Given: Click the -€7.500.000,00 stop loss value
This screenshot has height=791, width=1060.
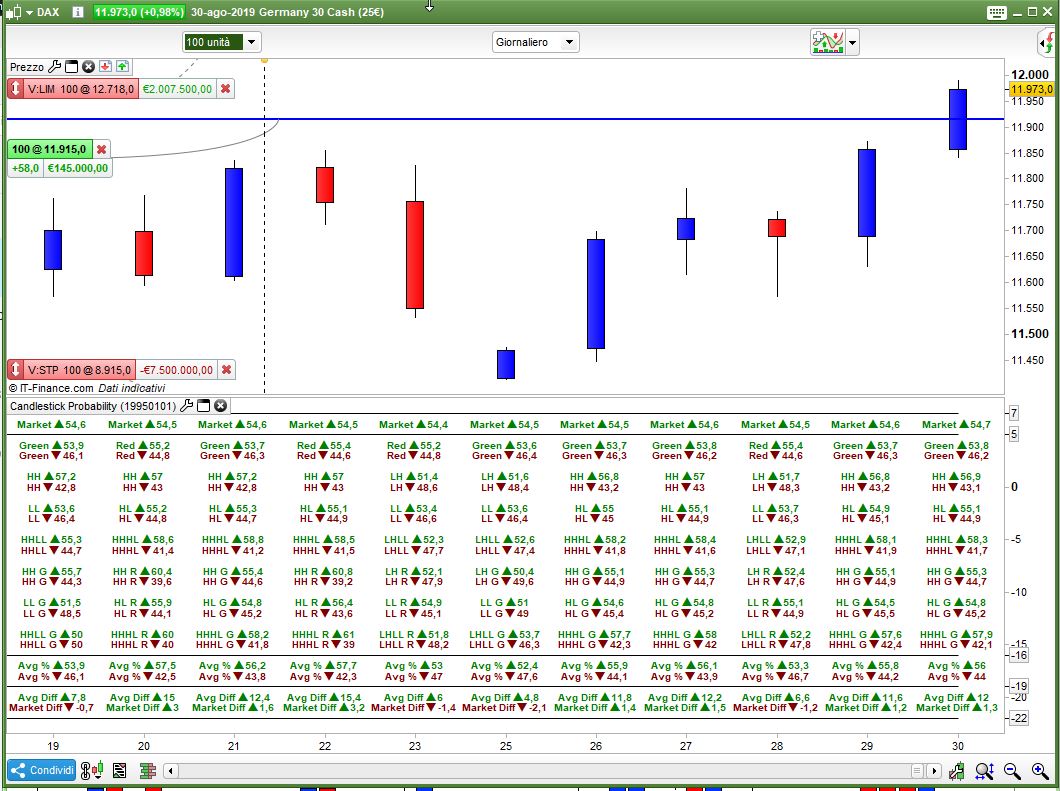Looking at the screenshot, I should (176, 370).
